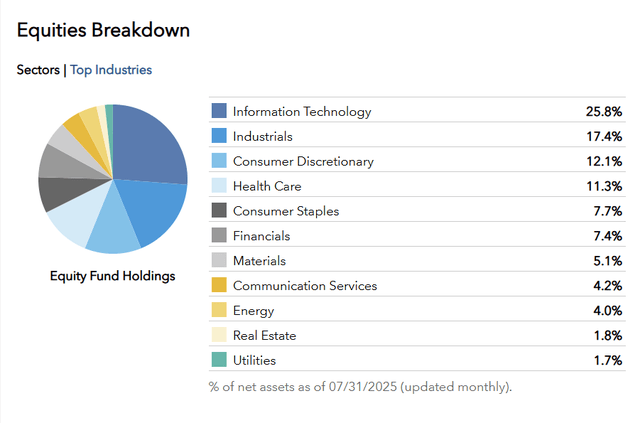Click the Information Technology color swatch
Image resolution: width=640 pixels, height=423 pixels.
tap(219, 111)
